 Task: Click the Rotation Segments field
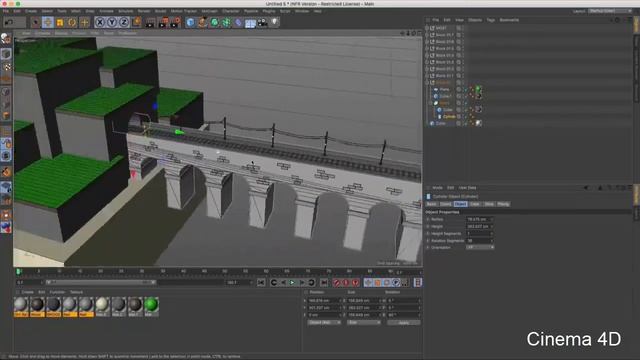(x=480, y=241)
